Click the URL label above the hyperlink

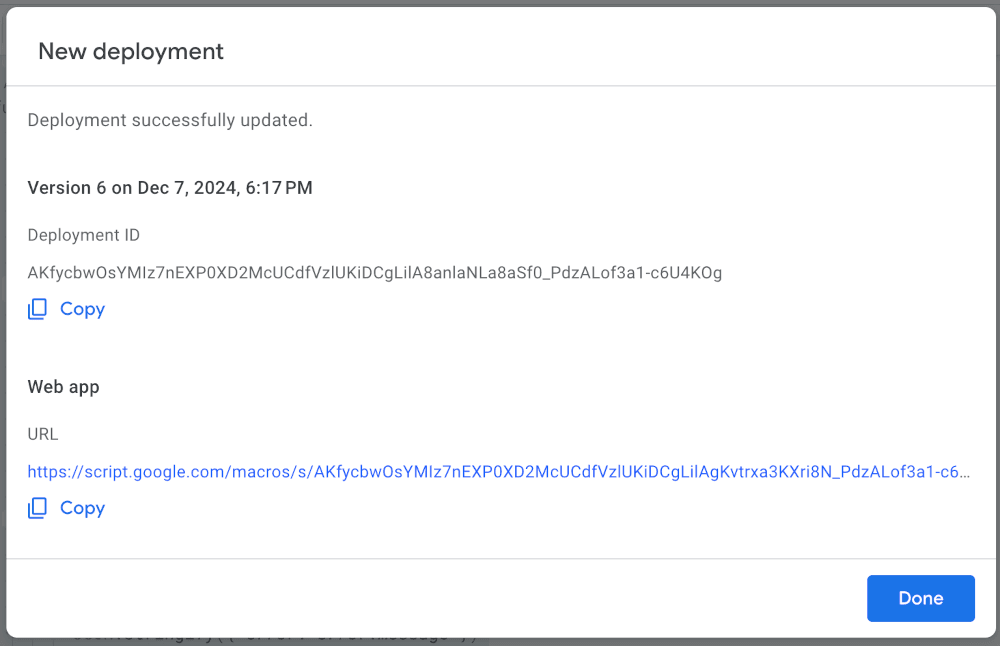(43, 434)
